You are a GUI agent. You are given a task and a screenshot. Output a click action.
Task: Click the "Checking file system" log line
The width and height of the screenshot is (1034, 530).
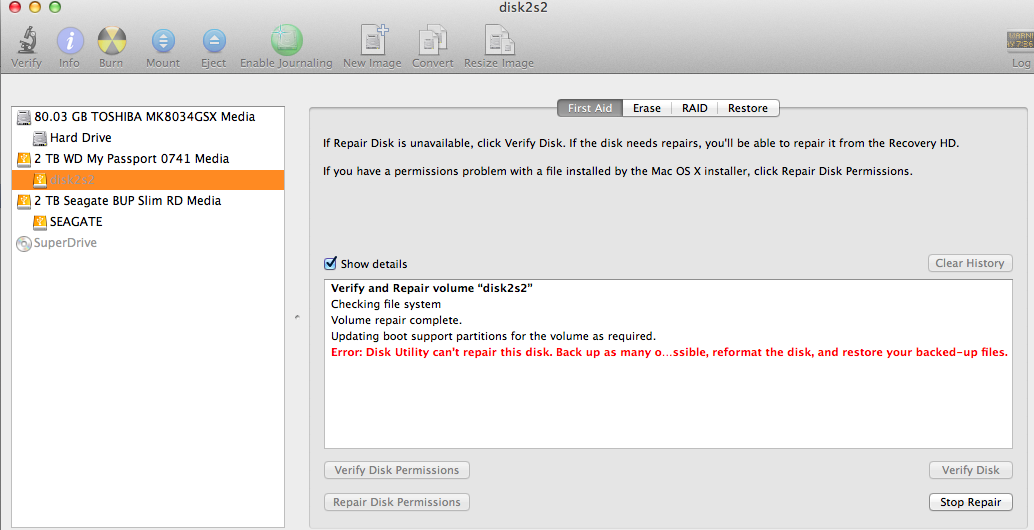click(386, 304)
